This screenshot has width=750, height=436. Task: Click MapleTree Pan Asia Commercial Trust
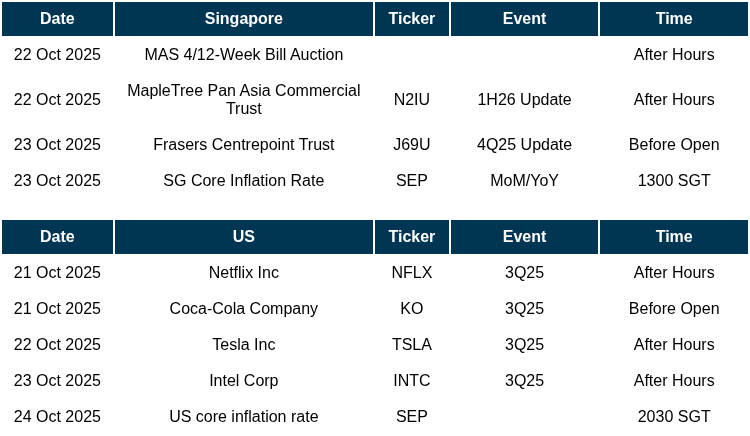click(243, 100)
